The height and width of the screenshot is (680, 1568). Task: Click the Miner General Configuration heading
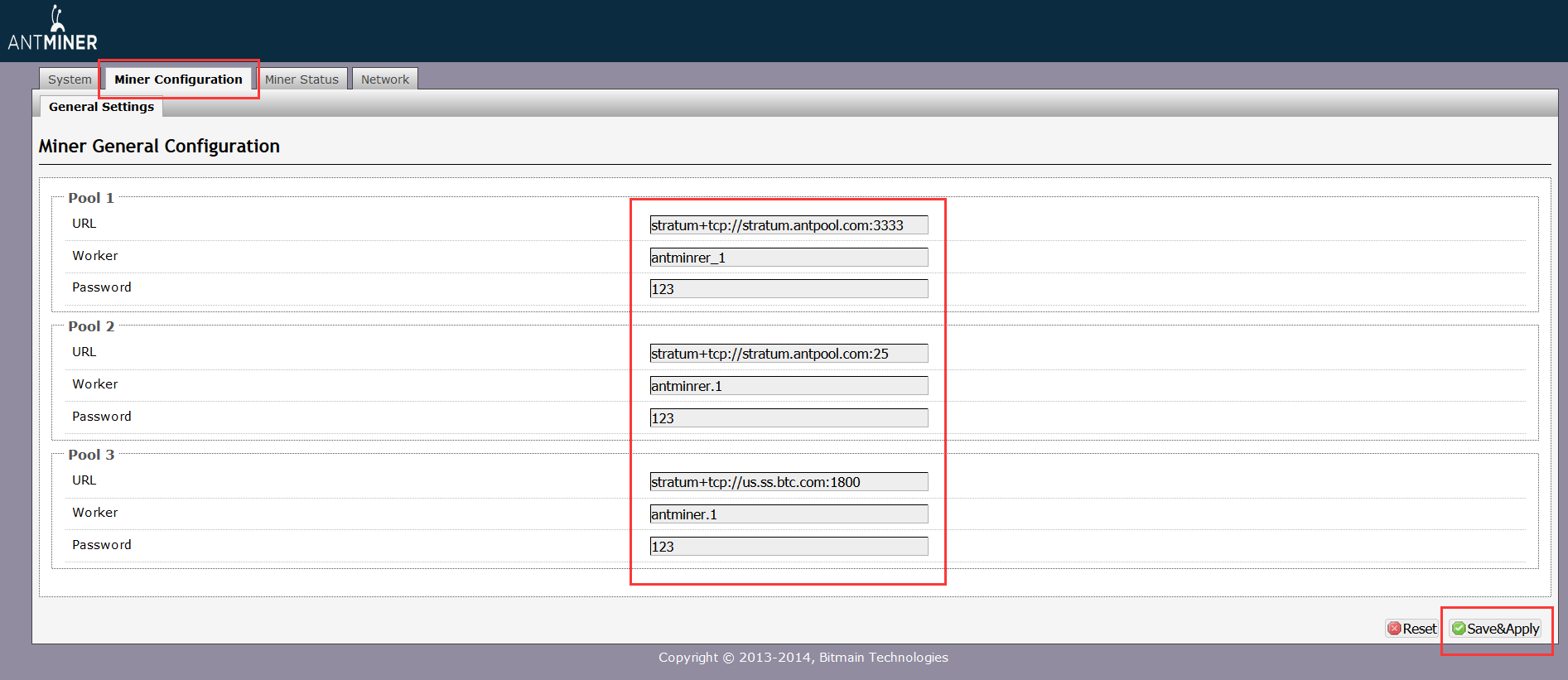(x=159, y=147)
